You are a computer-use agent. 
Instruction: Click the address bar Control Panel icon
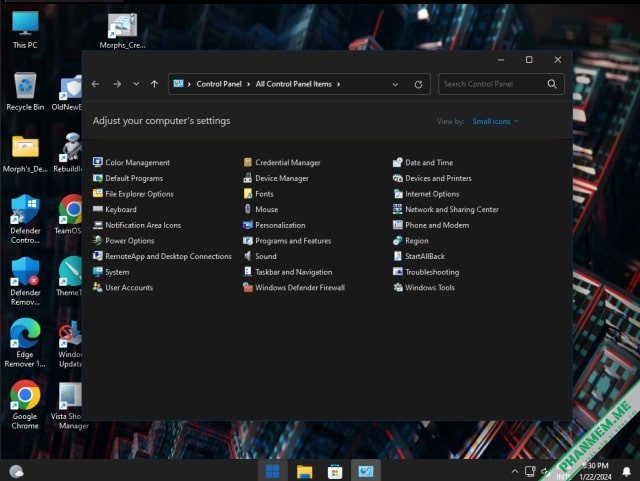pyautogui.click(x=178, y=84)
